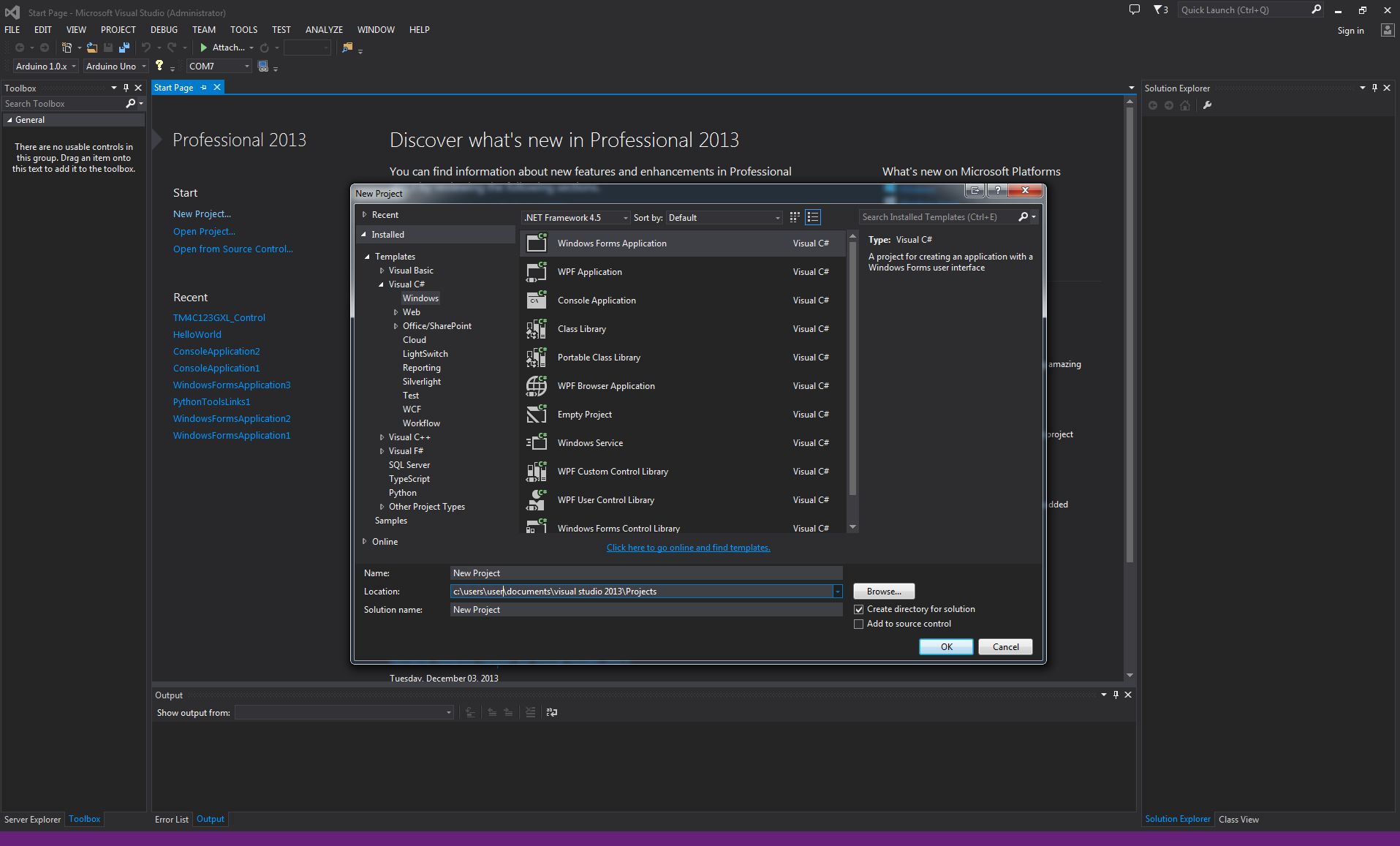1400x846 pixels.
Task: Expand the Online templates section
Action: 364,542
